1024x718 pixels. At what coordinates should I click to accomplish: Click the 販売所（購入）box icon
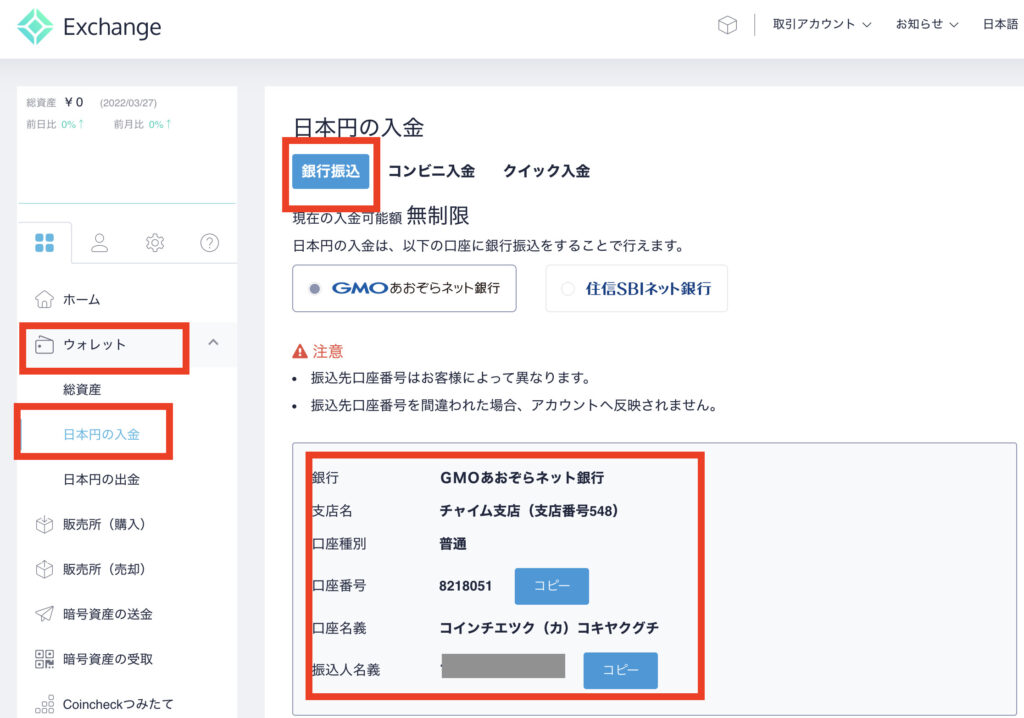[x=44, y=524]
